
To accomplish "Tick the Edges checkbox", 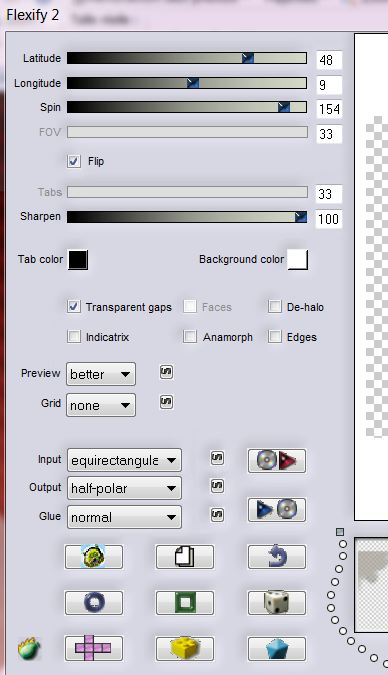I will pyautogui.click(x=274, y=337).
